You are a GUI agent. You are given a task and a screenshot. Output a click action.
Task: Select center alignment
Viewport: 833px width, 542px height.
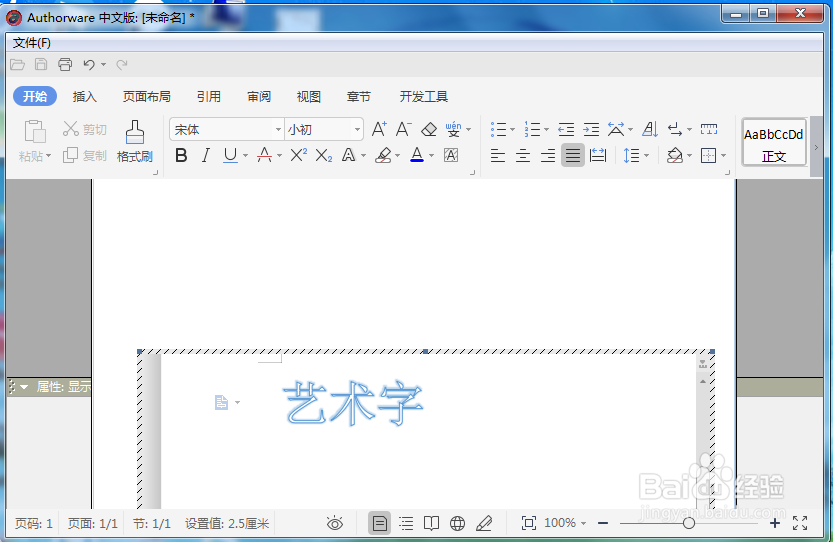pos(523,156)
